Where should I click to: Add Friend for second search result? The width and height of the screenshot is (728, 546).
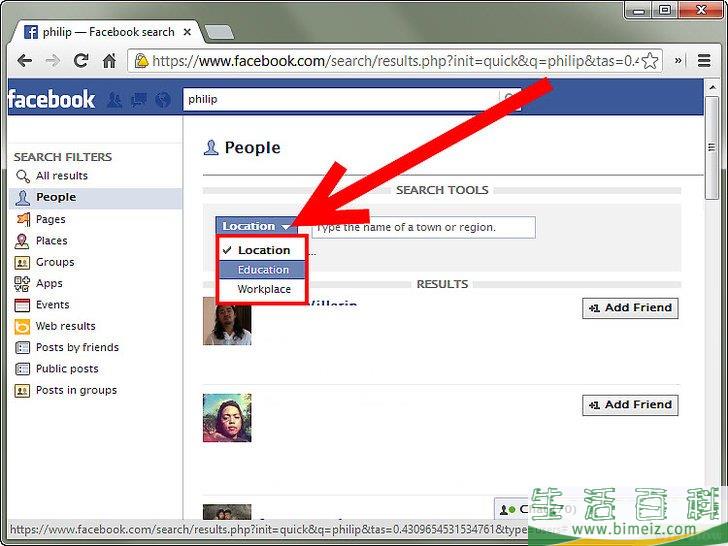coord(630,405)
